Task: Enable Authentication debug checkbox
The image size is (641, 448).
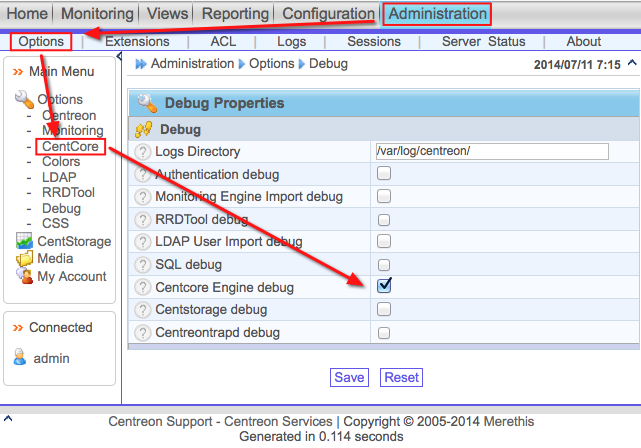Action: click(x=384, y=174)
